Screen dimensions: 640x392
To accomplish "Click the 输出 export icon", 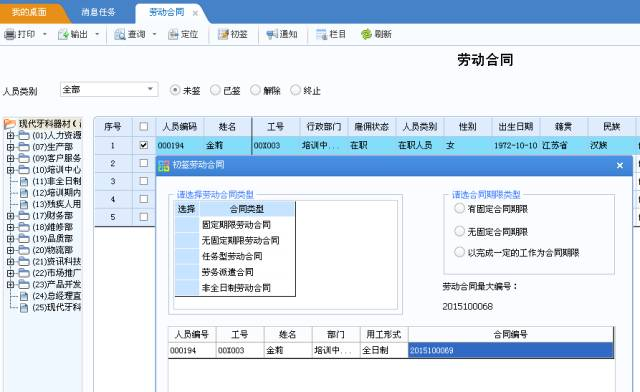I will pos(63,35).
